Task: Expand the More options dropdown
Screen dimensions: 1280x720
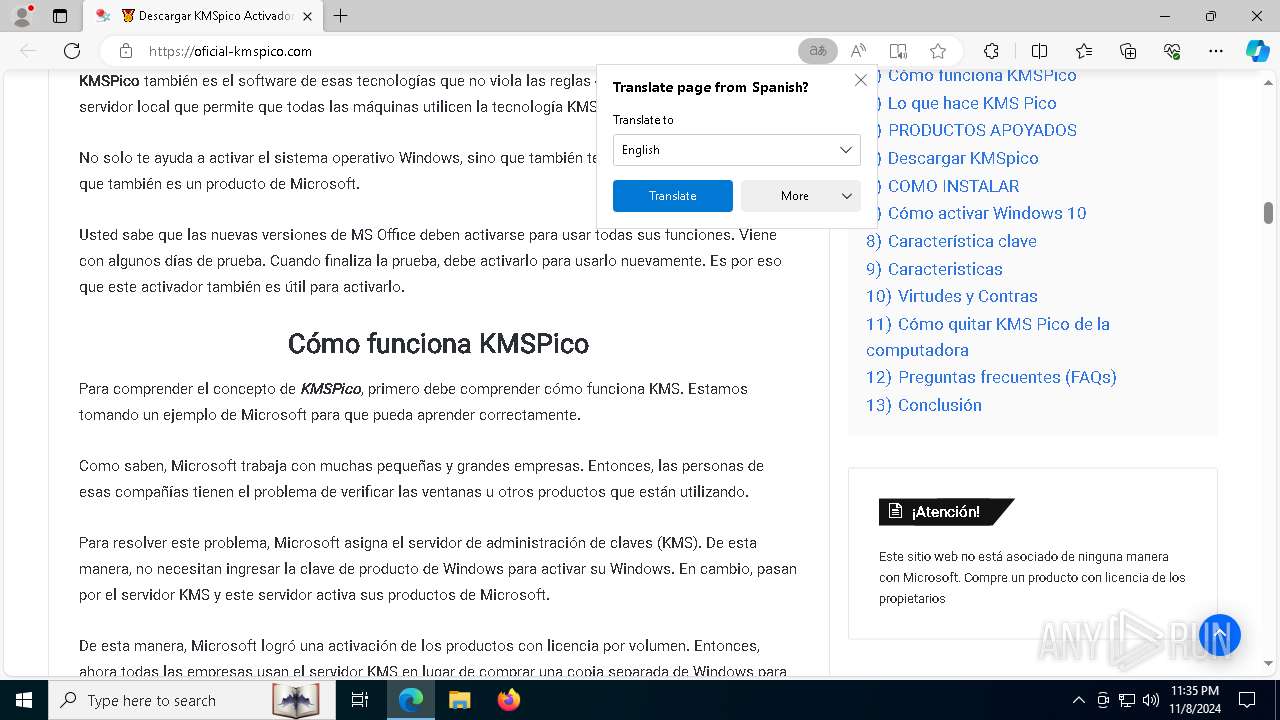Action: 801,196
